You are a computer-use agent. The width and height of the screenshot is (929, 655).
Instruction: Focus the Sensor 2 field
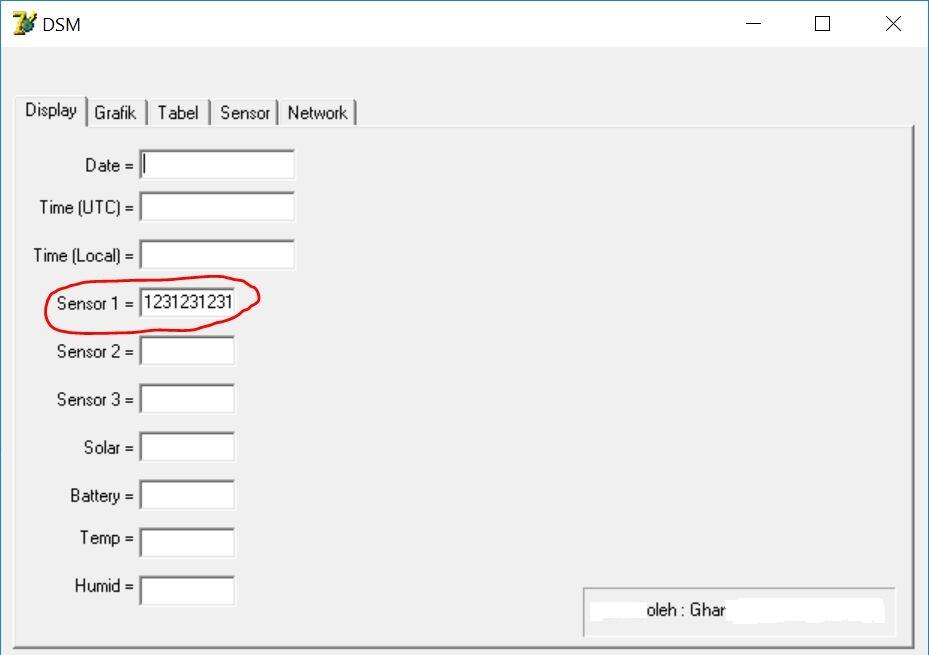click(187, 351)
